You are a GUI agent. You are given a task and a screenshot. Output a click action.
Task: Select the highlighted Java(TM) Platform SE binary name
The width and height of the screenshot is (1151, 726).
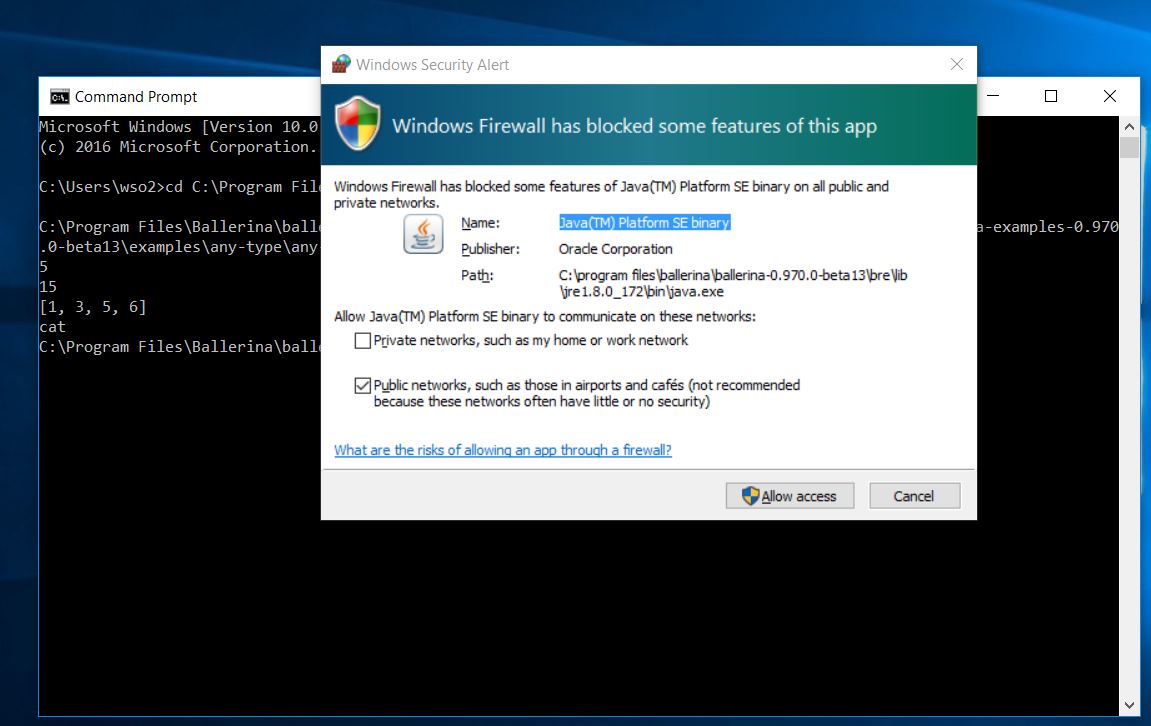[x=645, y=222]
